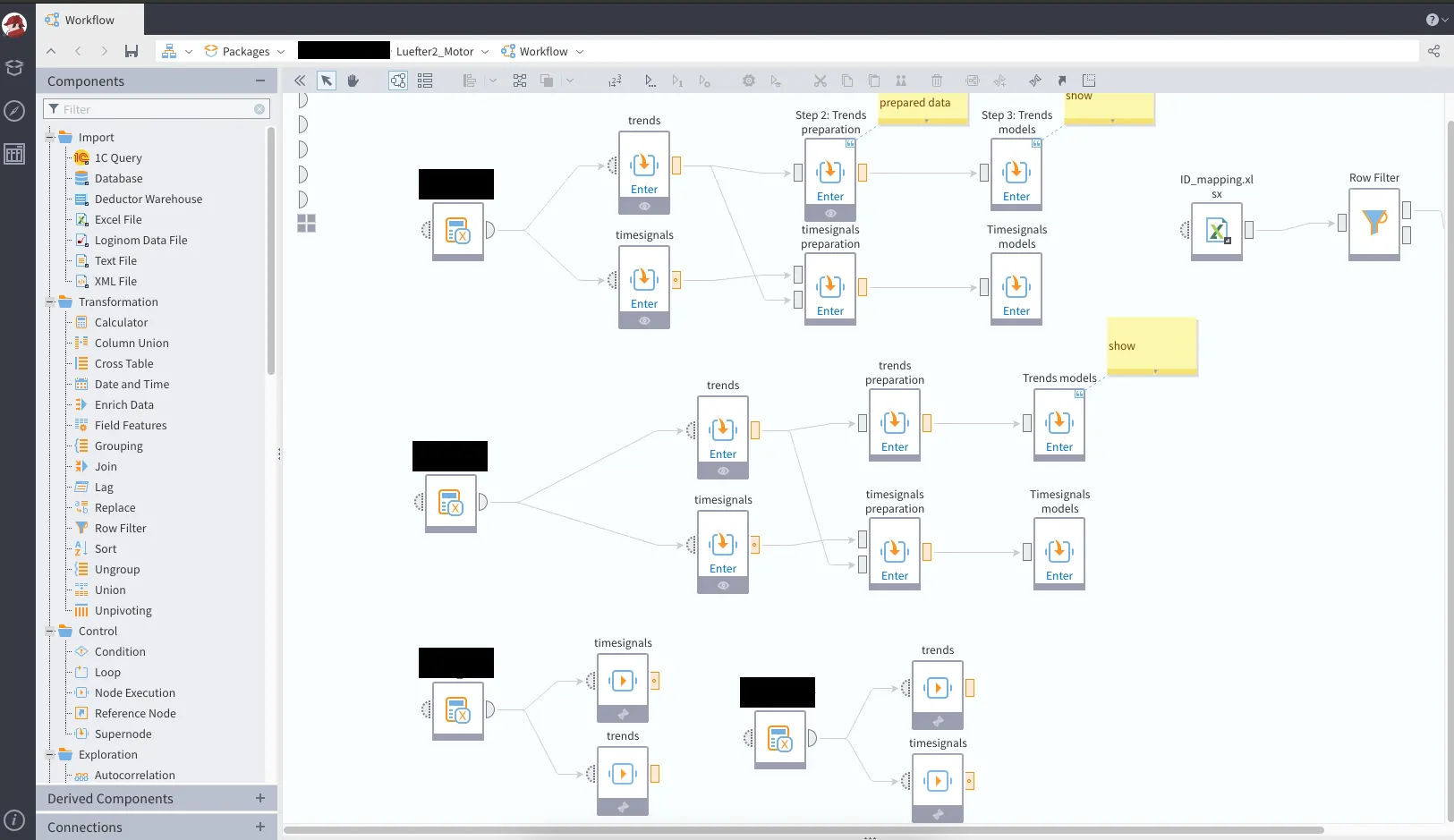The width and height of the screenshot is (1454, 840).
Task: Open the help question mark icon
Action: [1433, 20]
